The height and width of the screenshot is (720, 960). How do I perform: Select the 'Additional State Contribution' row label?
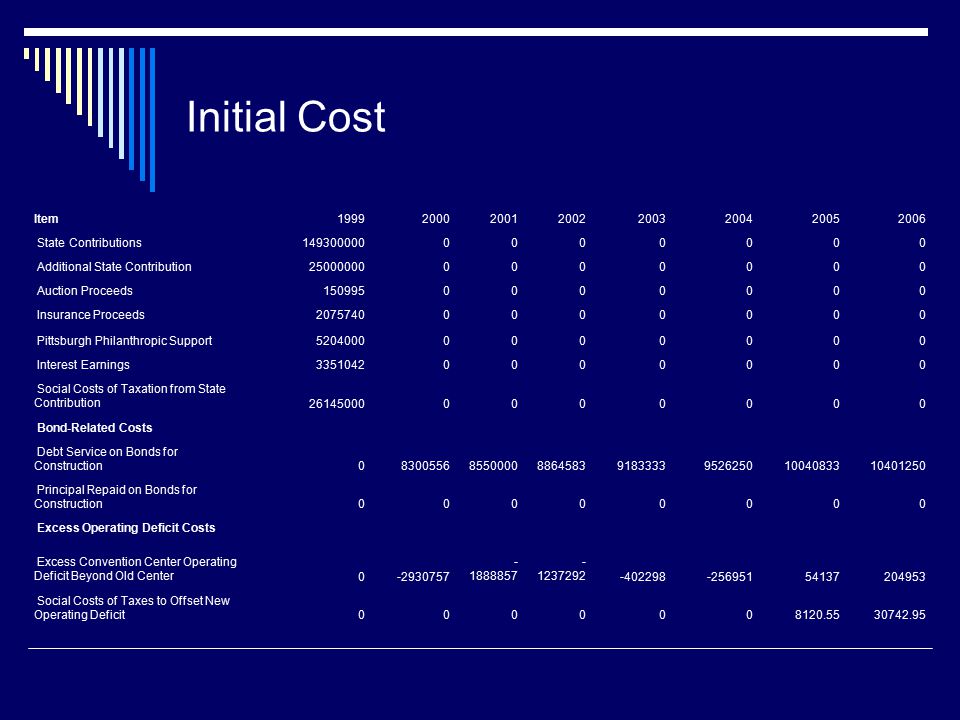point(114,266)
